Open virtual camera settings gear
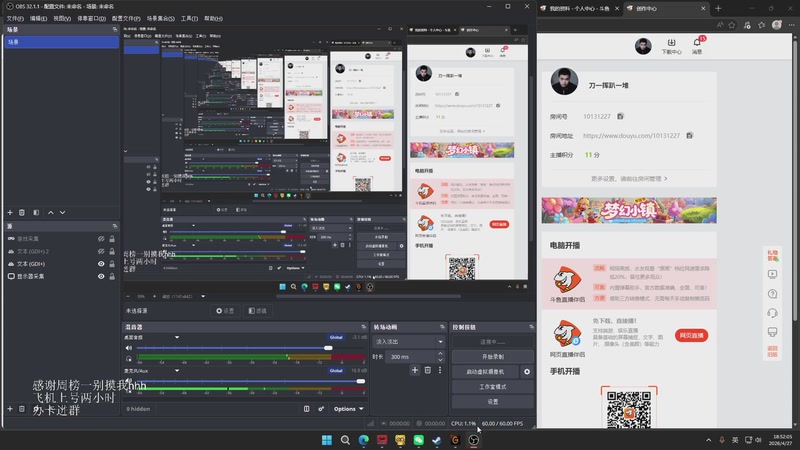Image resolution: width=800 pixels, height=450 pixels. [x=527, y=372]
